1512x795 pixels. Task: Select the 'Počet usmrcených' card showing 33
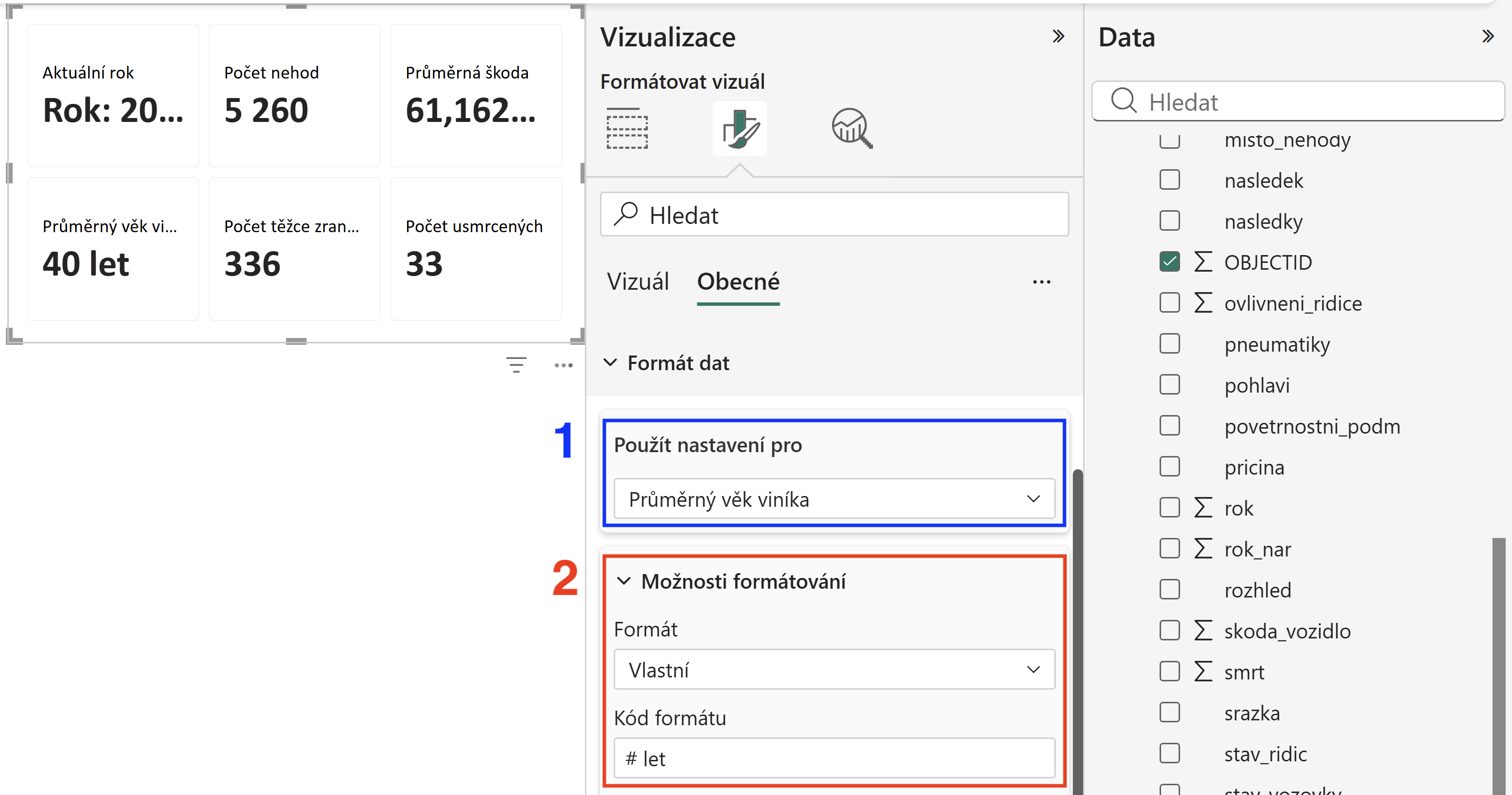click(x=476, y=249)
